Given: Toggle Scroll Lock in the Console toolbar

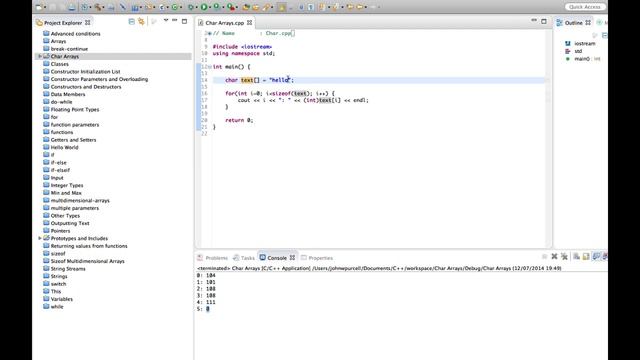Looking at the screenshot, I should point(586,256).
